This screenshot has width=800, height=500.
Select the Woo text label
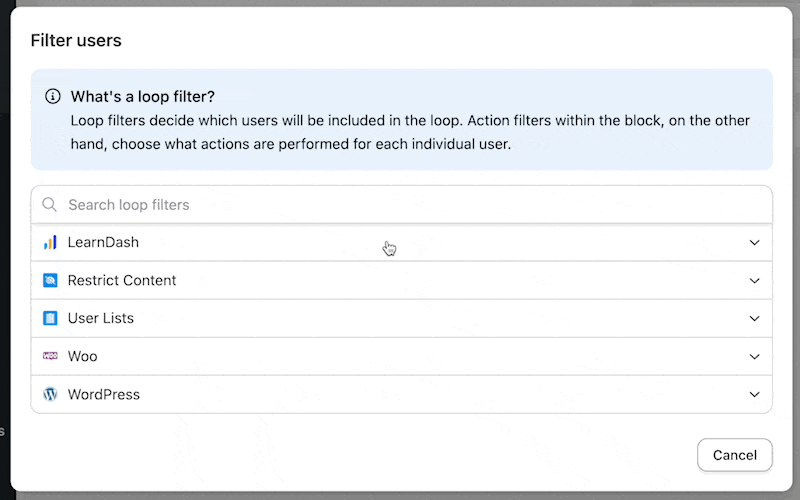(82, 357)
